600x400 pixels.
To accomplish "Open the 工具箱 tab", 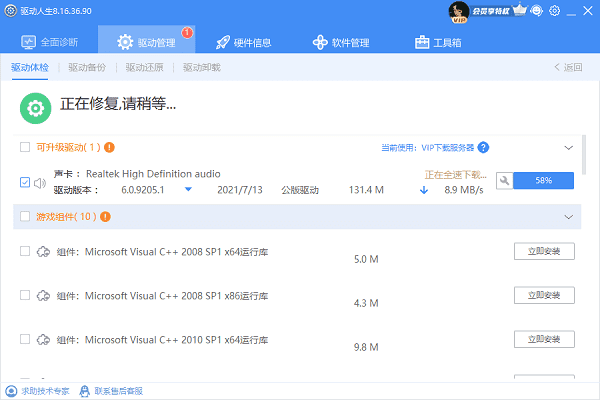I will click(x=438, y=42).
